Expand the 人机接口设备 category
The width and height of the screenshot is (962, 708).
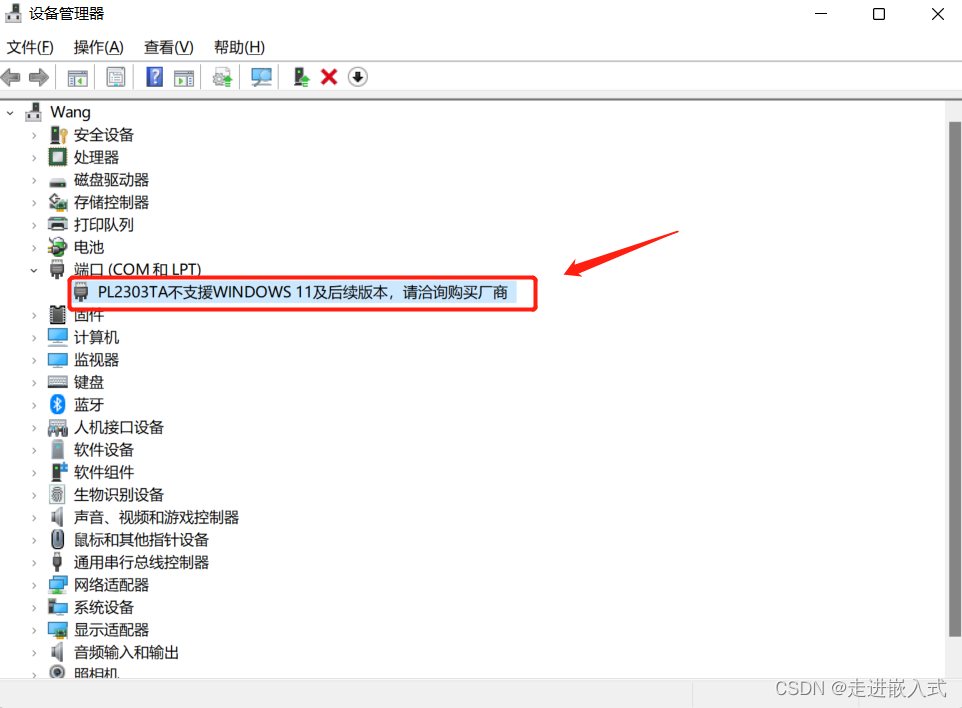coord(34,428)
